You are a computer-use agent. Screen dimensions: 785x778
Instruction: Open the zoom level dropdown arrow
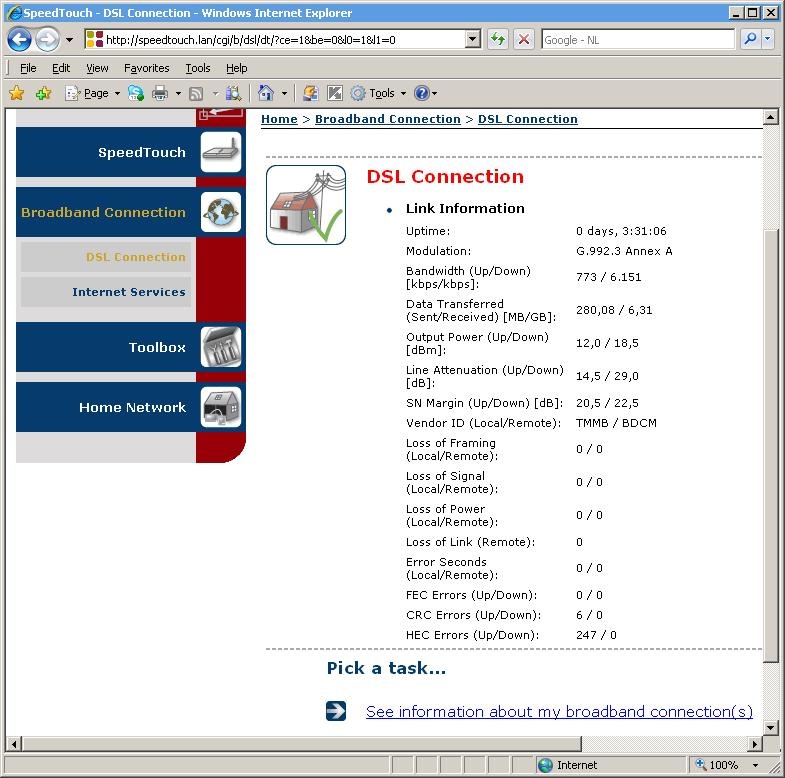coord(755,765)
